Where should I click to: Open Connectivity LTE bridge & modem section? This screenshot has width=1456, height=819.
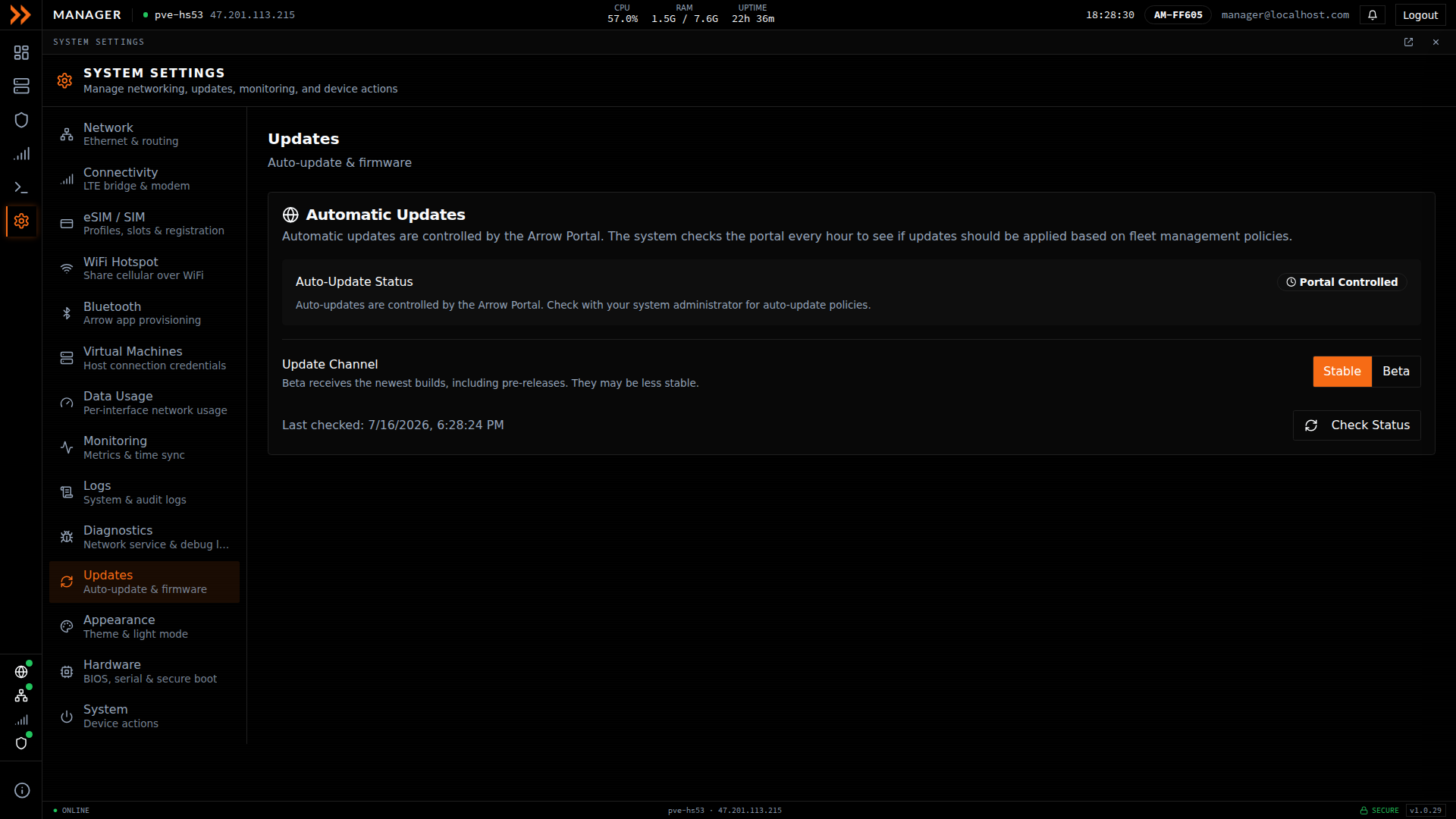(x=144, y=179)
